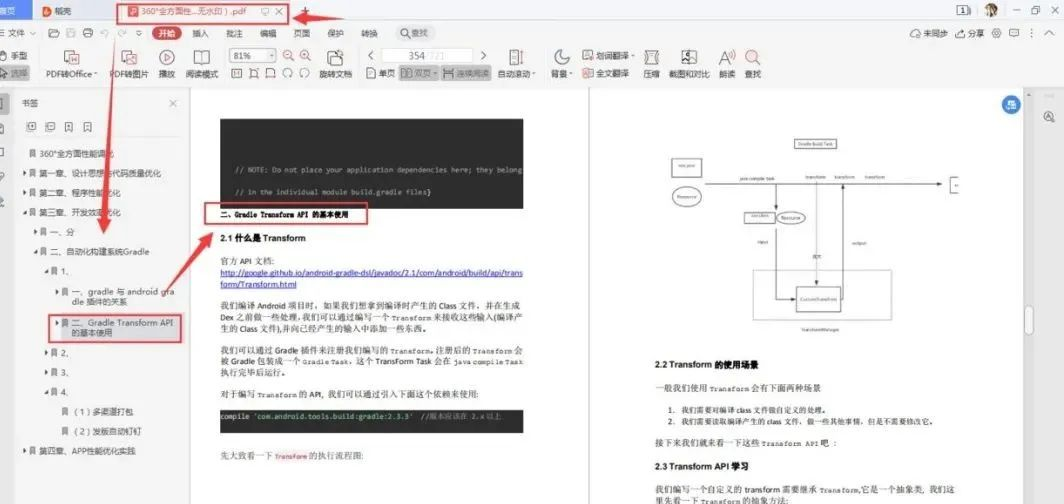The width and height of the screenshot is (1064, 504).
Task: Open the 编辑 ribbon tab
Action: [268, 33]
